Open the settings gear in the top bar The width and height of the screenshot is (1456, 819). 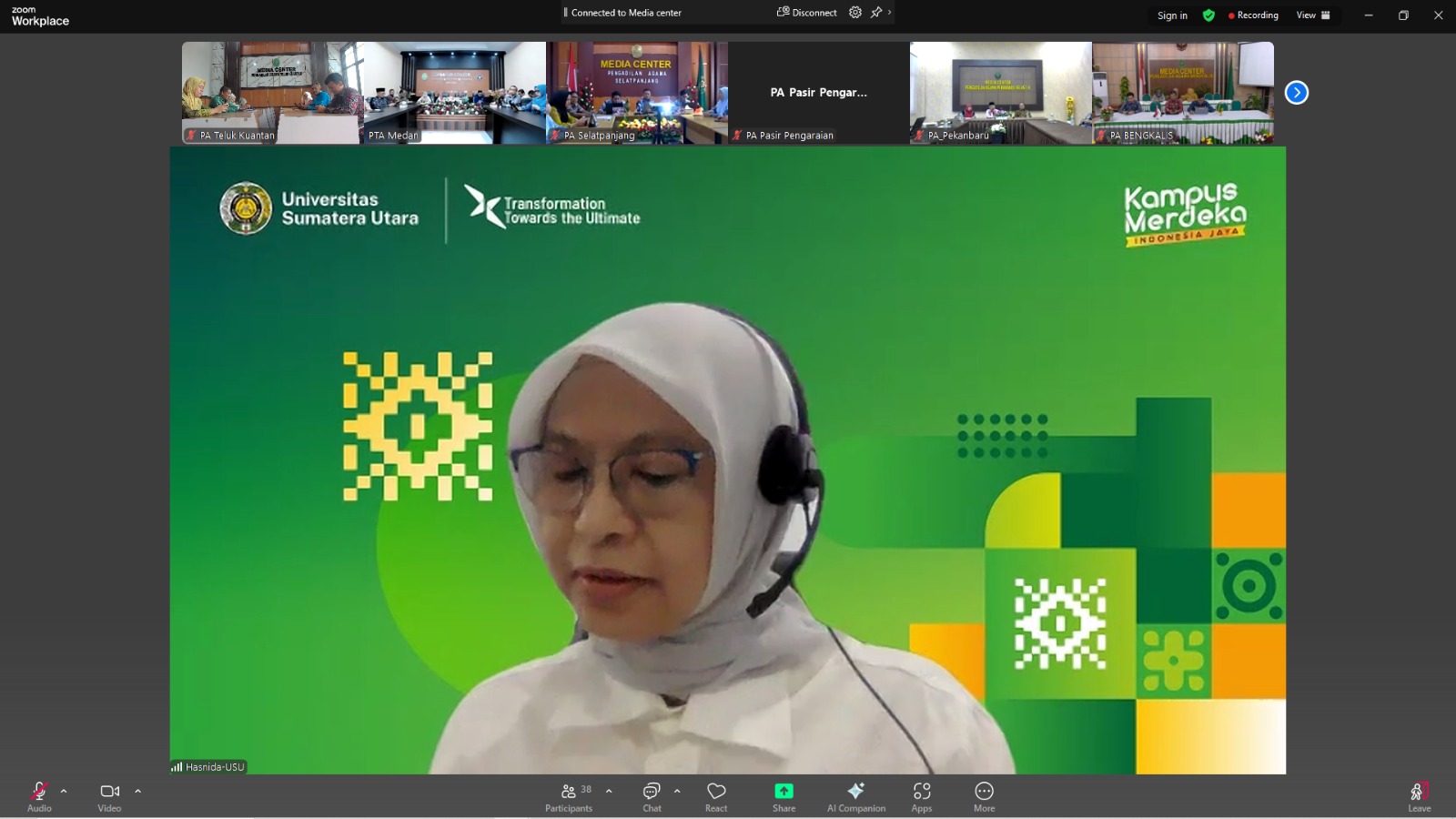[x=855, y=13]
